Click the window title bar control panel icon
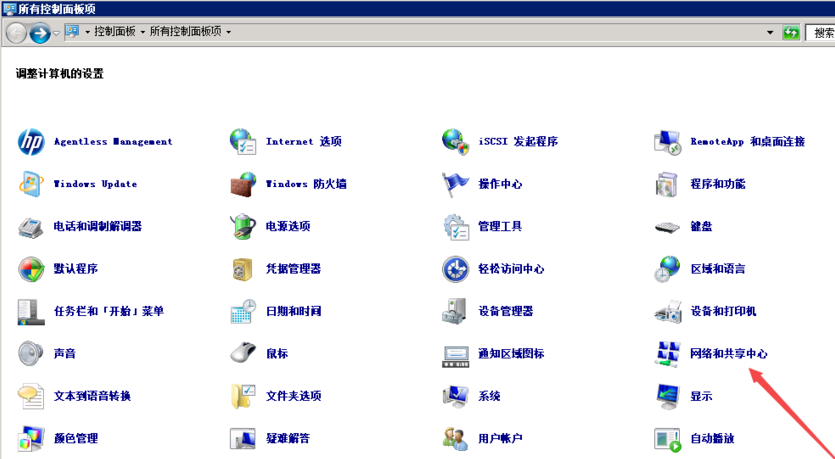The height and width of the screenshot is (459, 835). coord(10,9)
